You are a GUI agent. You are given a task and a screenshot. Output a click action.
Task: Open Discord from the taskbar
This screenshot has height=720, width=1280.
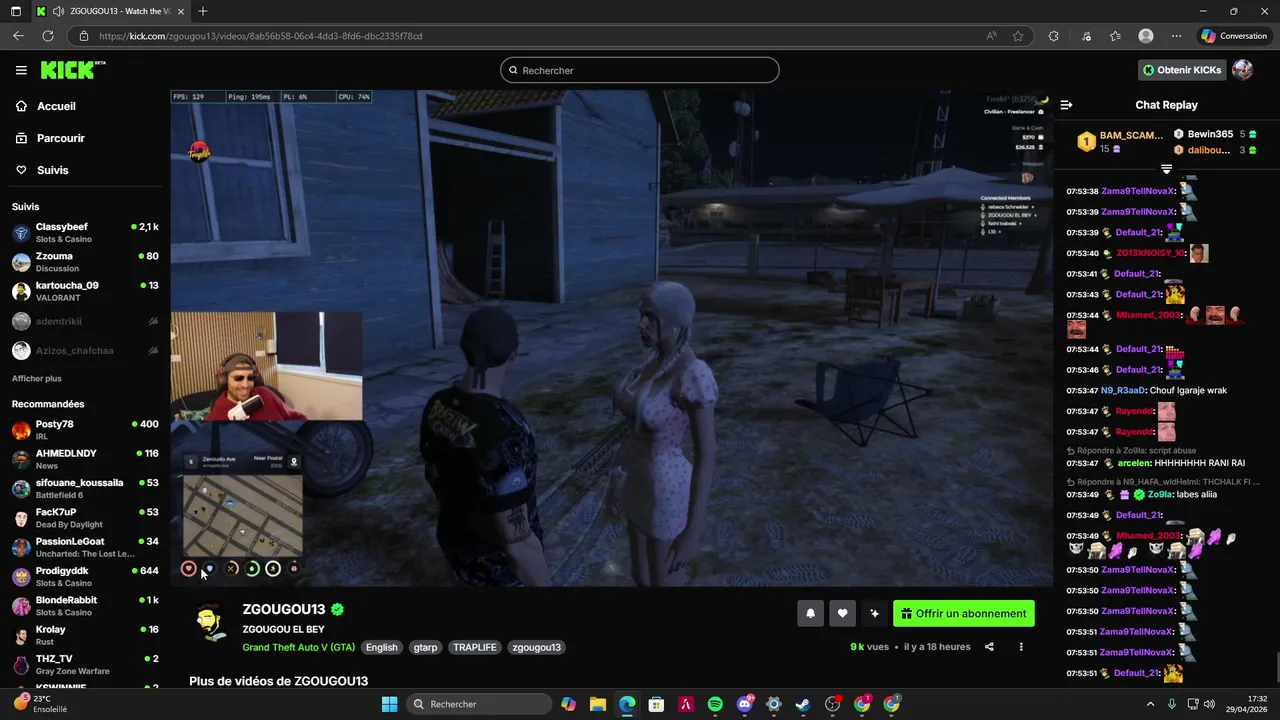pos(745,704)
